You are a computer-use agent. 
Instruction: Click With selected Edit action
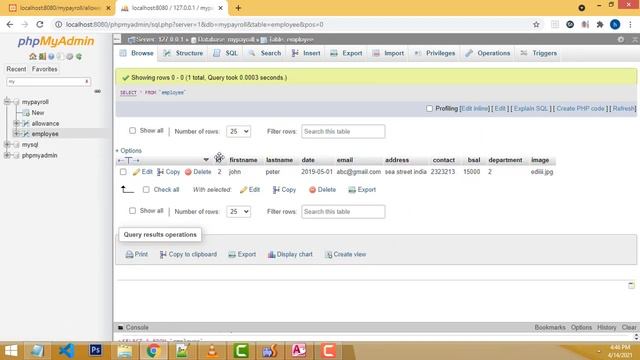pos(250,190)
